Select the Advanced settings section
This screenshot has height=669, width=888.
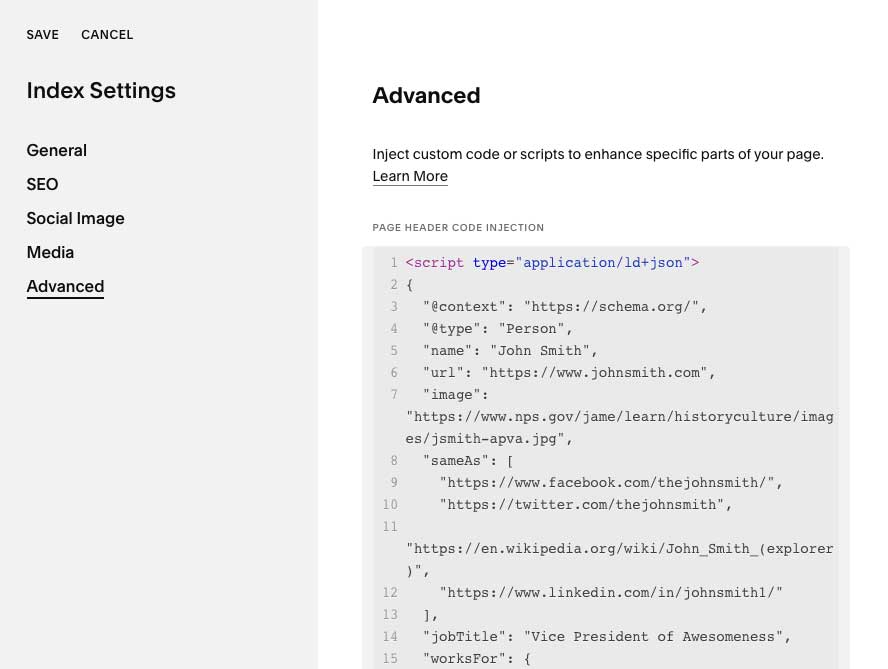point(65,287)
